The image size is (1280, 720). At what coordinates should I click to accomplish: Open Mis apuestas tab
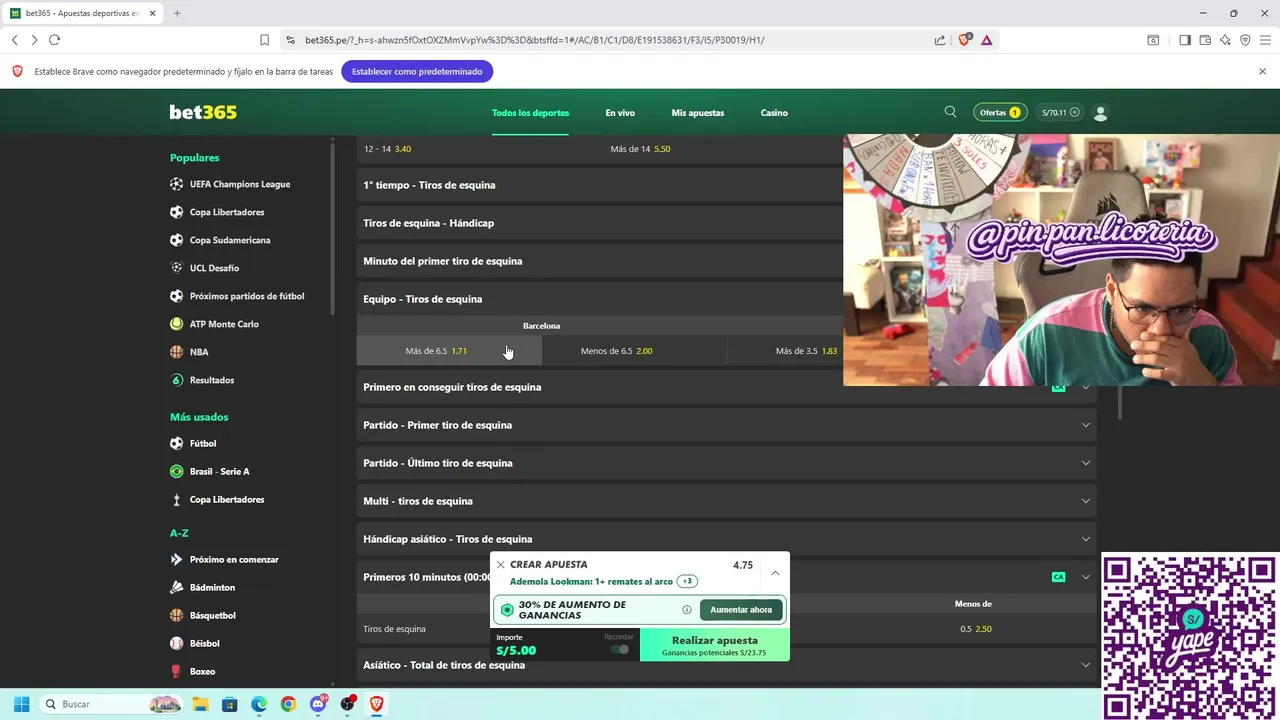698,113
